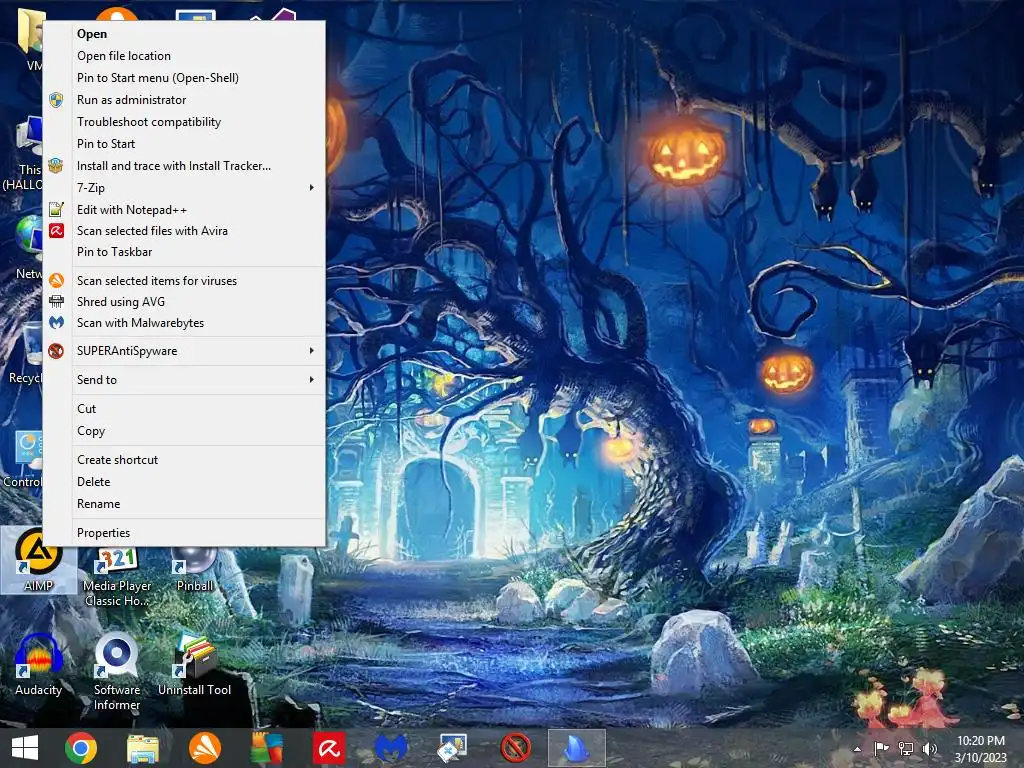Open Avira from the taskbar

click(x=328, y=748)
